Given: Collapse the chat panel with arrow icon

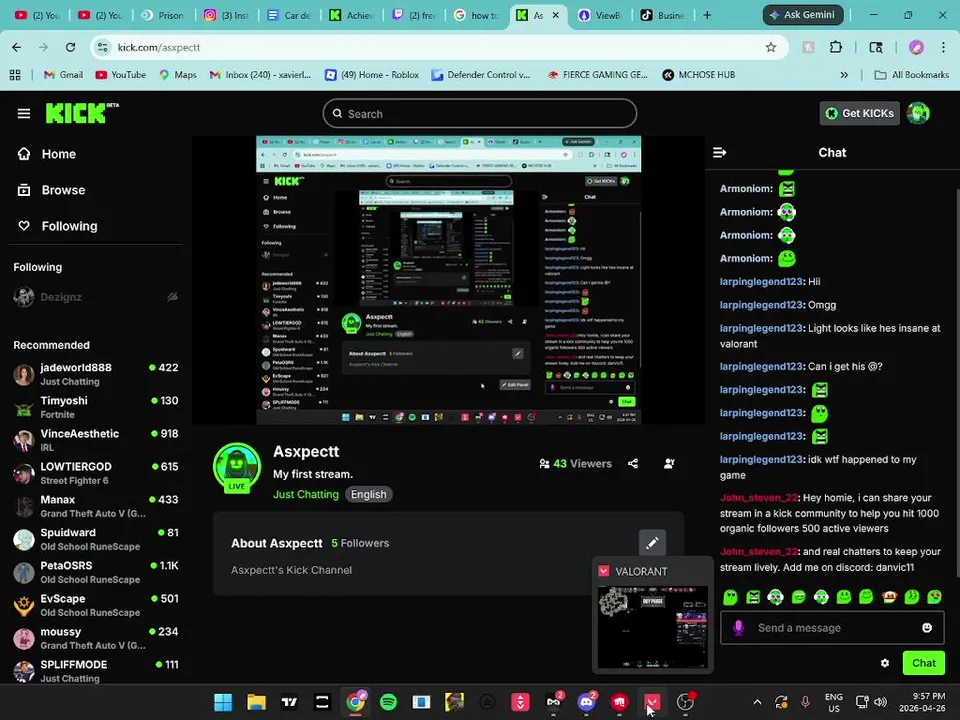Looking at the screenshot, I should pyautogui.click(x=720, y=152).
